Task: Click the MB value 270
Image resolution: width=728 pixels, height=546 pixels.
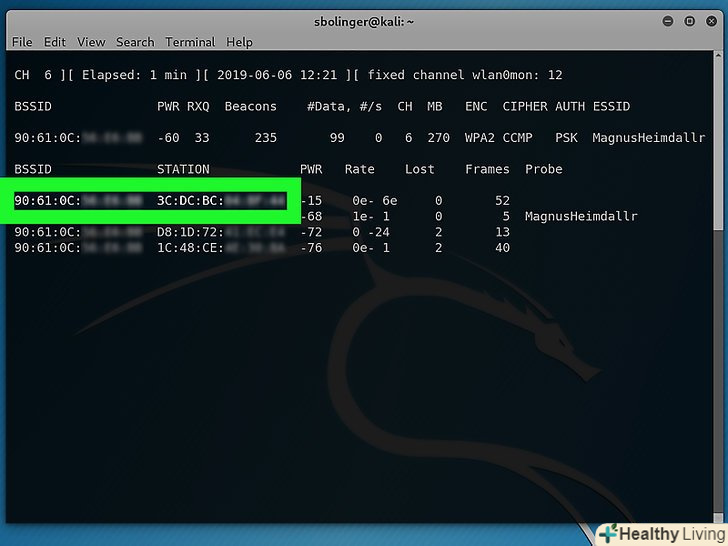Action: 438,138
